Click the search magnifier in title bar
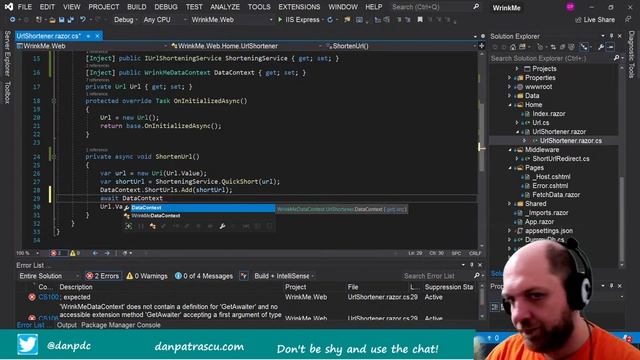This screenshot has width=640, height=360. click(x=476, y=7)
